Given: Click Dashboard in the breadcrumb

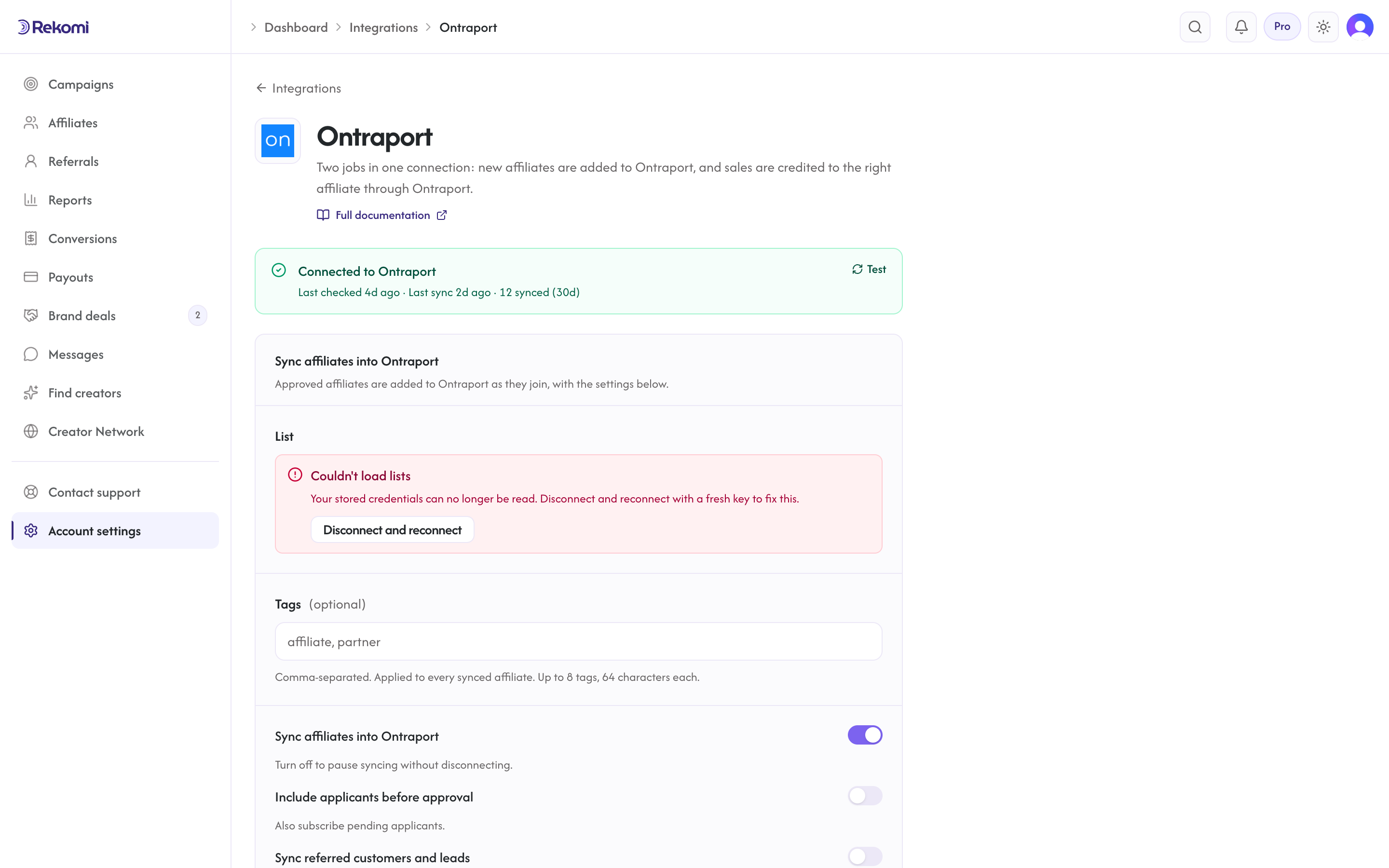Looking at the screenshot, I should [296, 27].
